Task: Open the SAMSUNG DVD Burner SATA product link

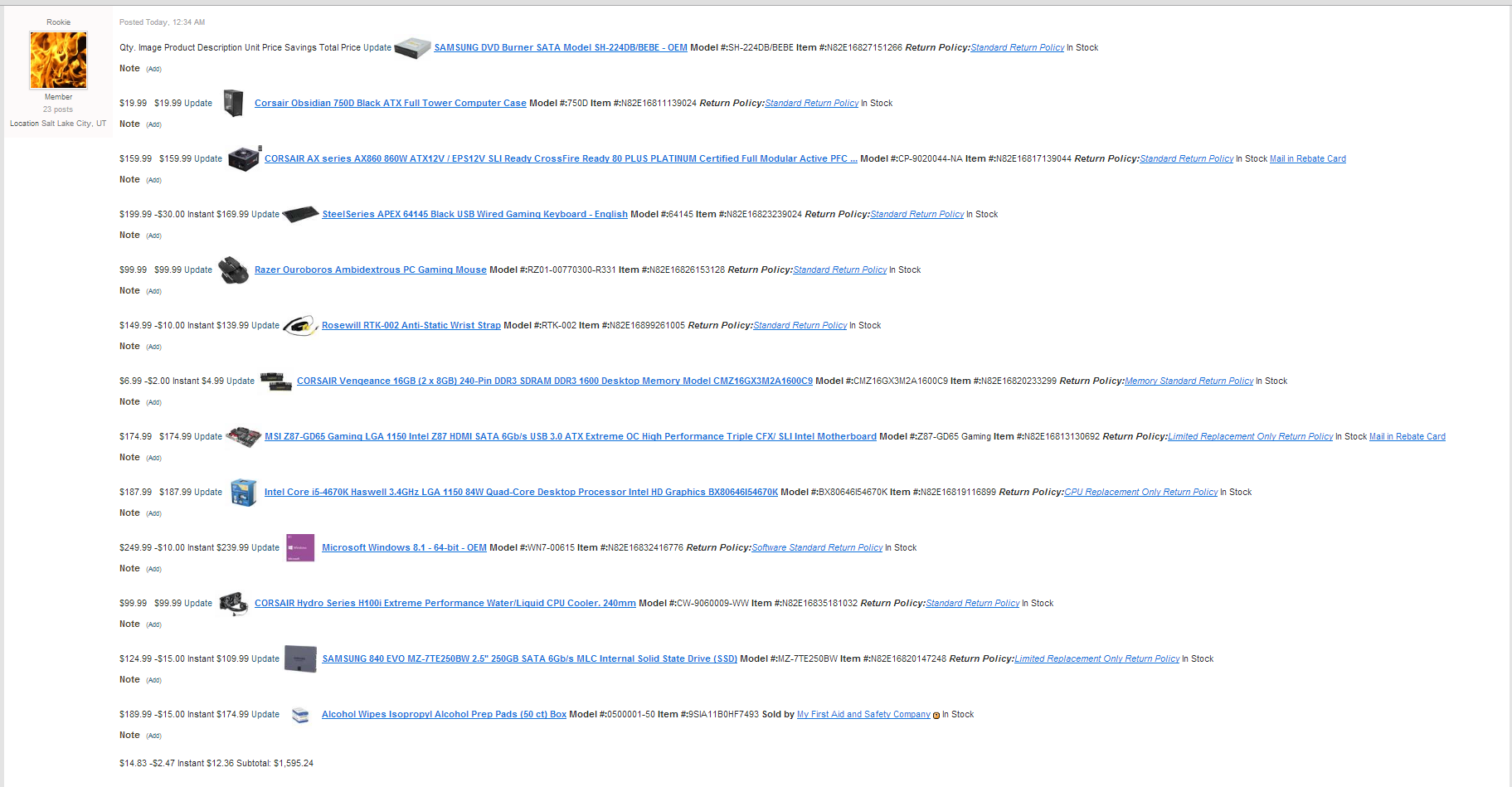Action: (x=561, y=48)
